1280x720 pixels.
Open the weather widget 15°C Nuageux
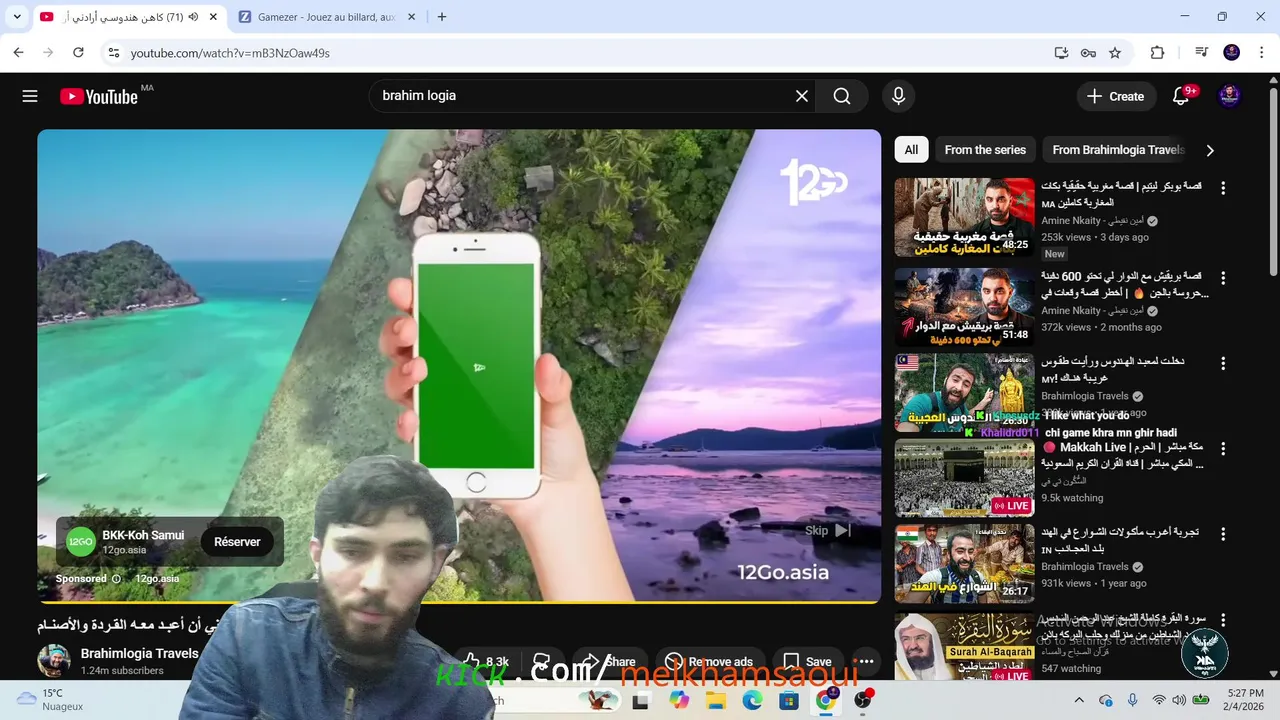[50, 699]
